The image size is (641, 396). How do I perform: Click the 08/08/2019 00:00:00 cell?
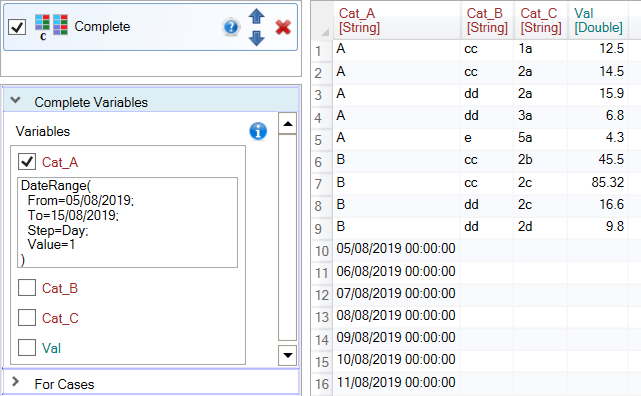[397, 315]
